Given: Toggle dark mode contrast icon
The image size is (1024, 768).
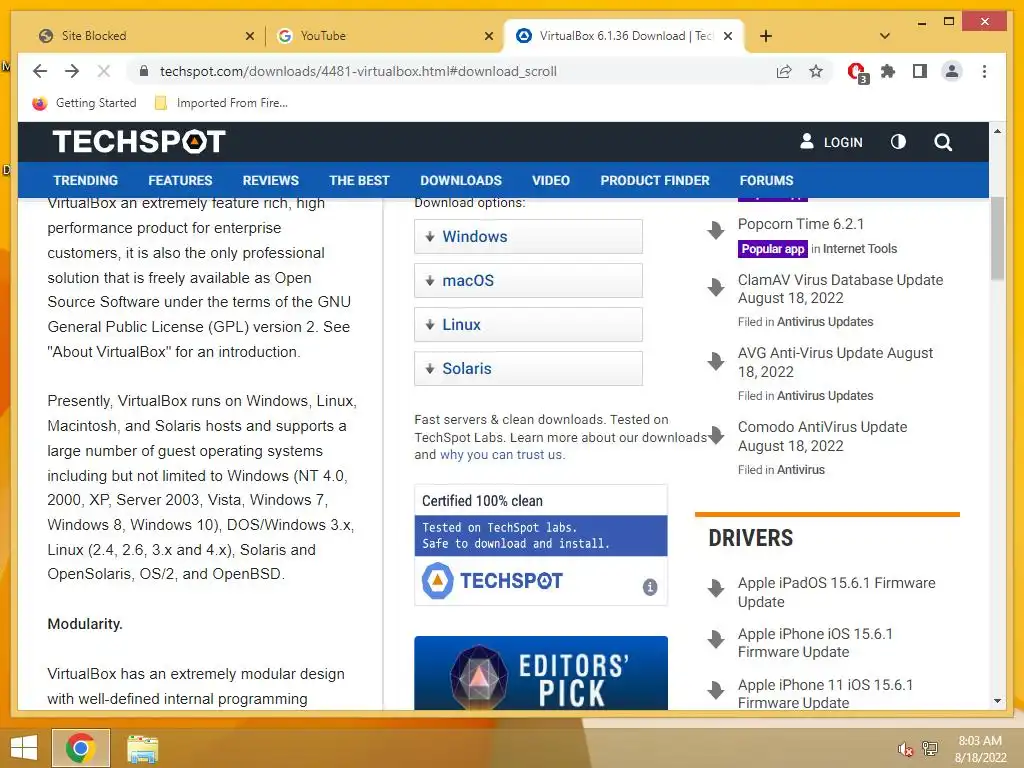Looking at the screenshot, I should tap(899, 142).
